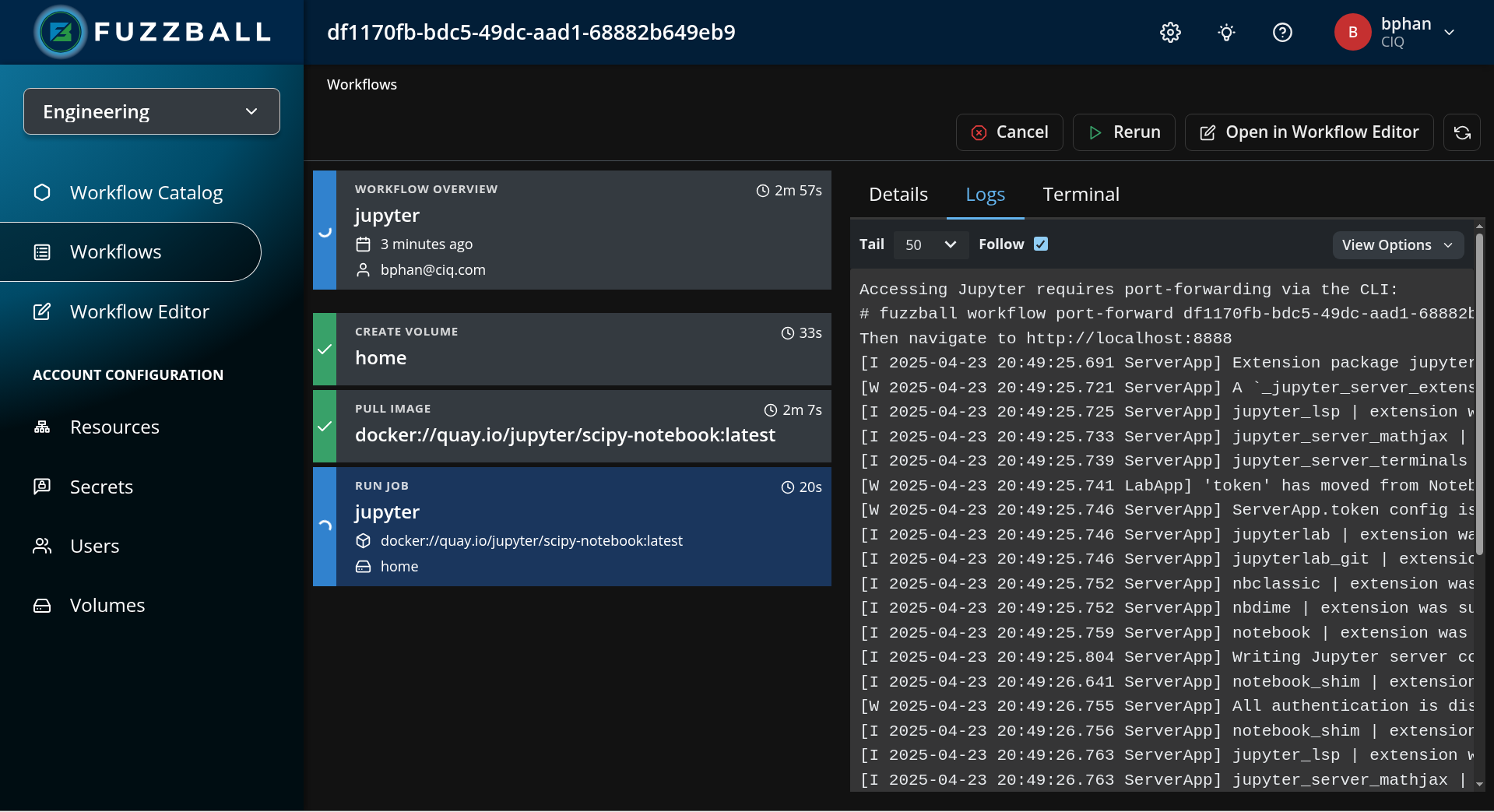The image size is (1494, 812).
Task: Click the lightbulb theme icon
Action: 1226,32
